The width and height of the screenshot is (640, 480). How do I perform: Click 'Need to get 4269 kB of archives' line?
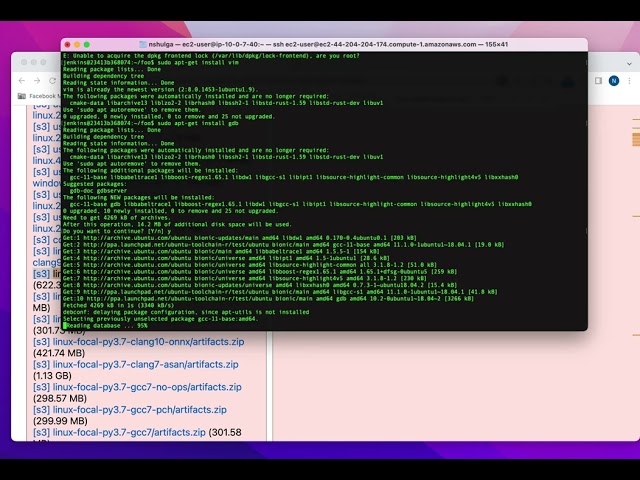point(117,218)
